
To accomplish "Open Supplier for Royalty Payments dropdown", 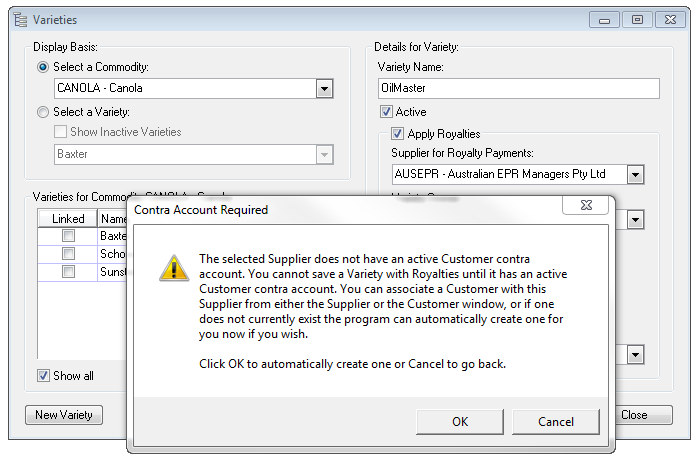I will (635, 175).
